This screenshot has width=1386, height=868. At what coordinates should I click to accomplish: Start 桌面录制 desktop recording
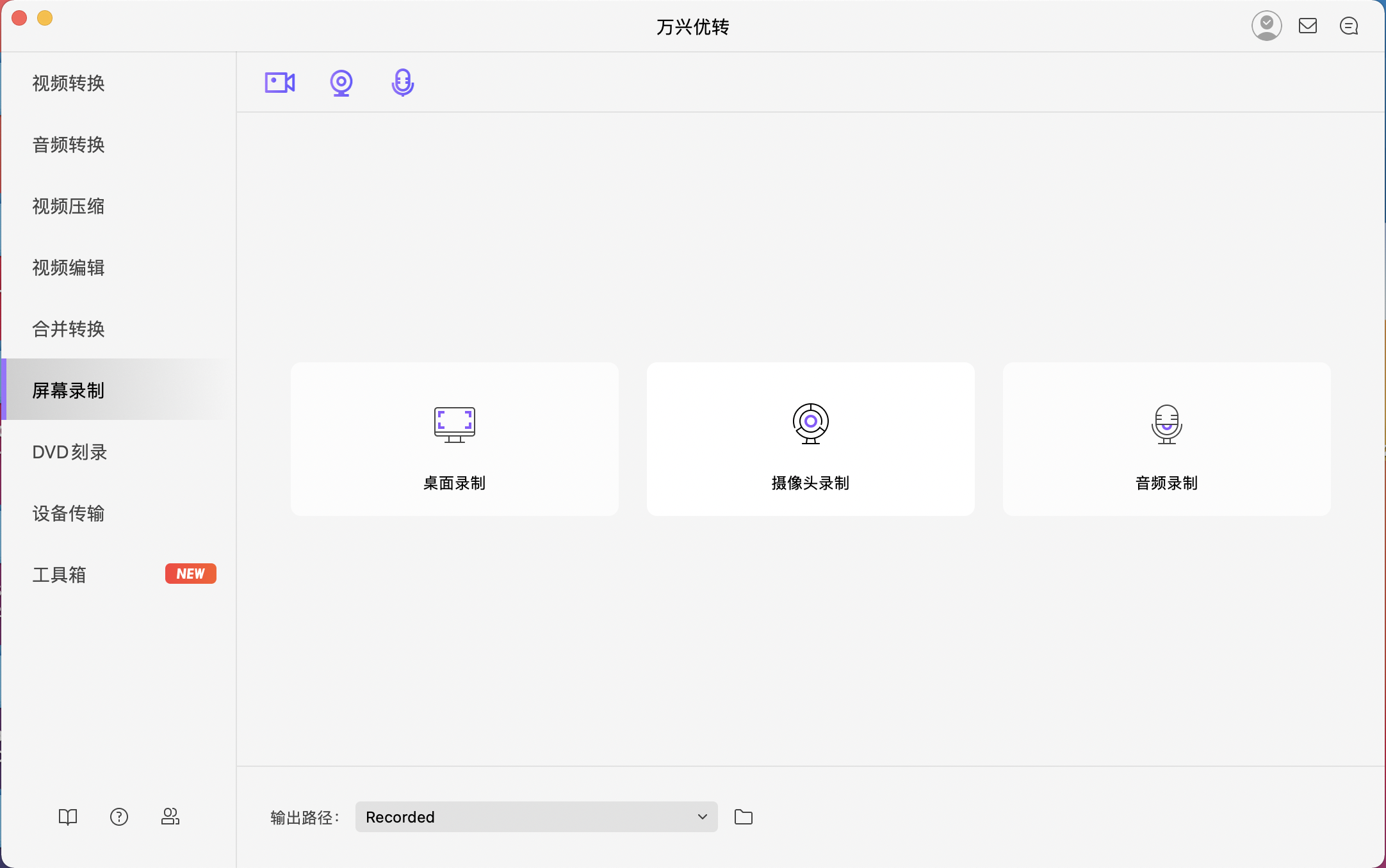[x=454, y=439]
